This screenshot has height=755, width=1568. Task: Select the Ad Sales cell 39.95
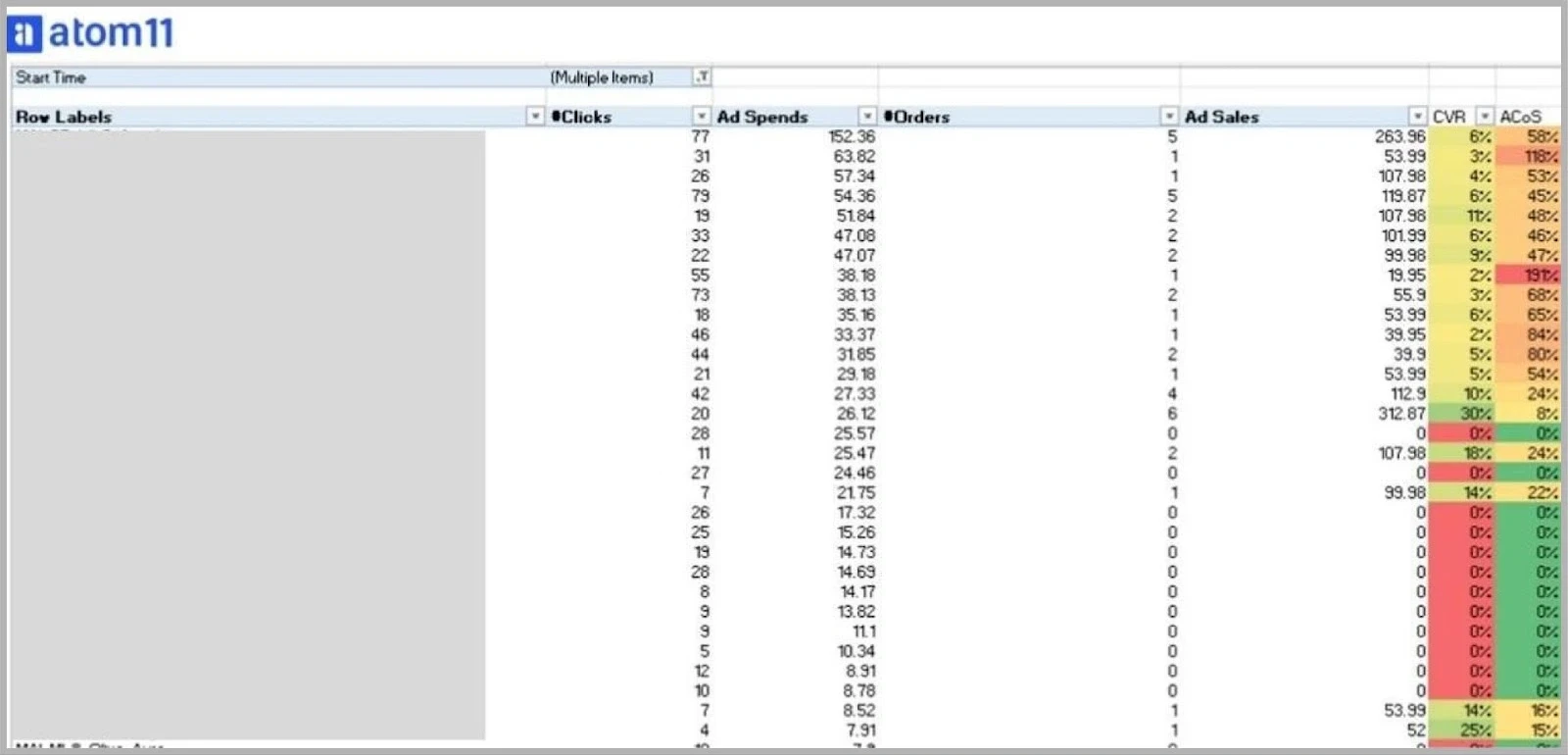[x=1404, y=334]
